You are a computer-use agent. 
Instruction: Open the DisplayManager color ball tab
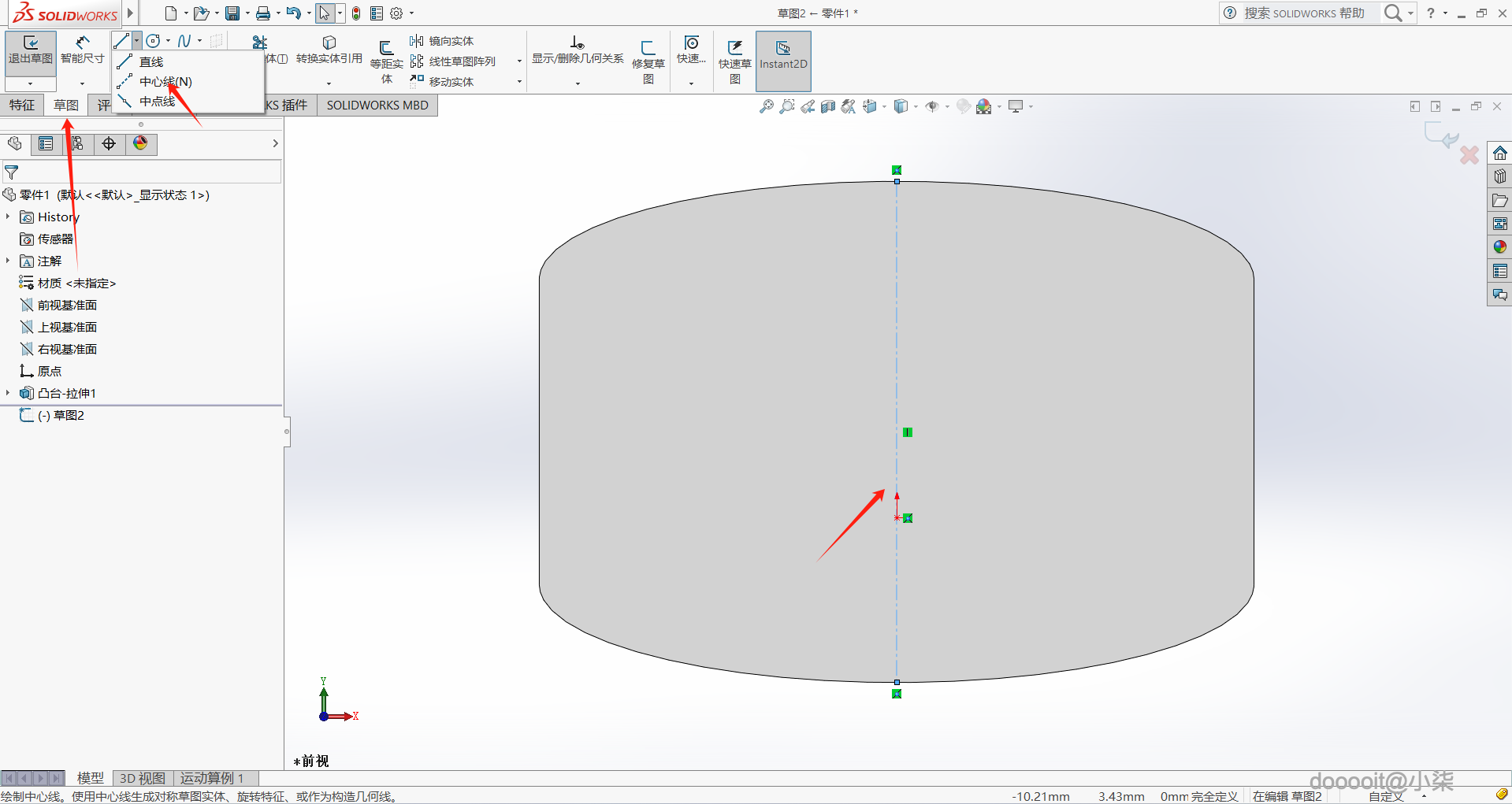tap(140, 143)
